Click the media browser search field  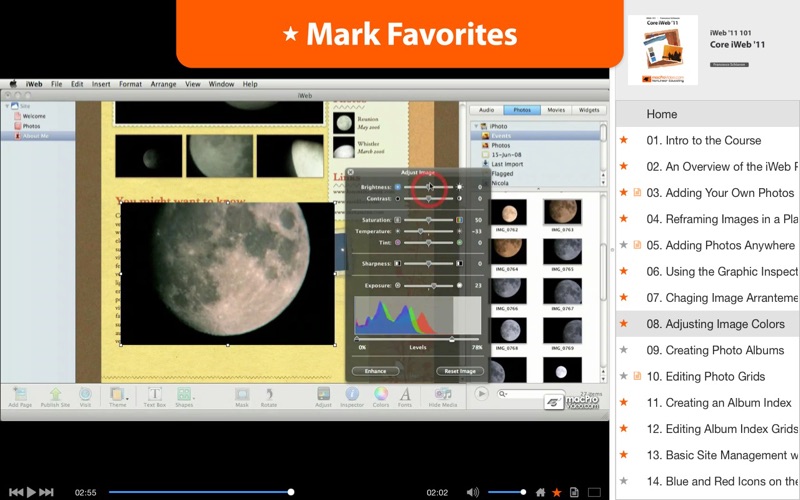[533, 394]
